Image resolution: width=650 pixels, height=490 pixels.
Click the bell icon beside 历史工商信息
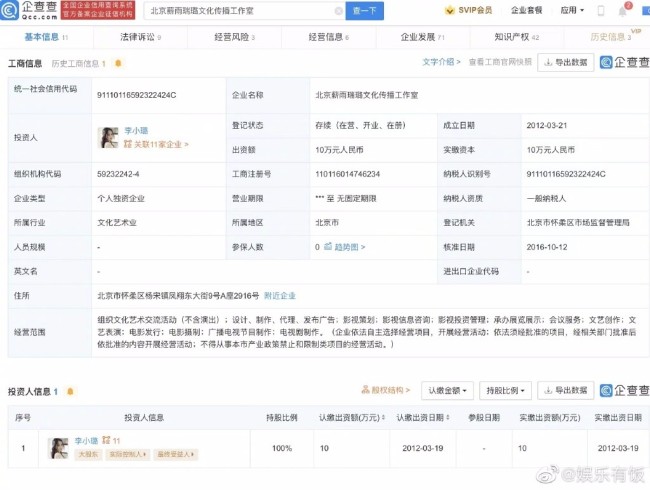pos(118,63)
